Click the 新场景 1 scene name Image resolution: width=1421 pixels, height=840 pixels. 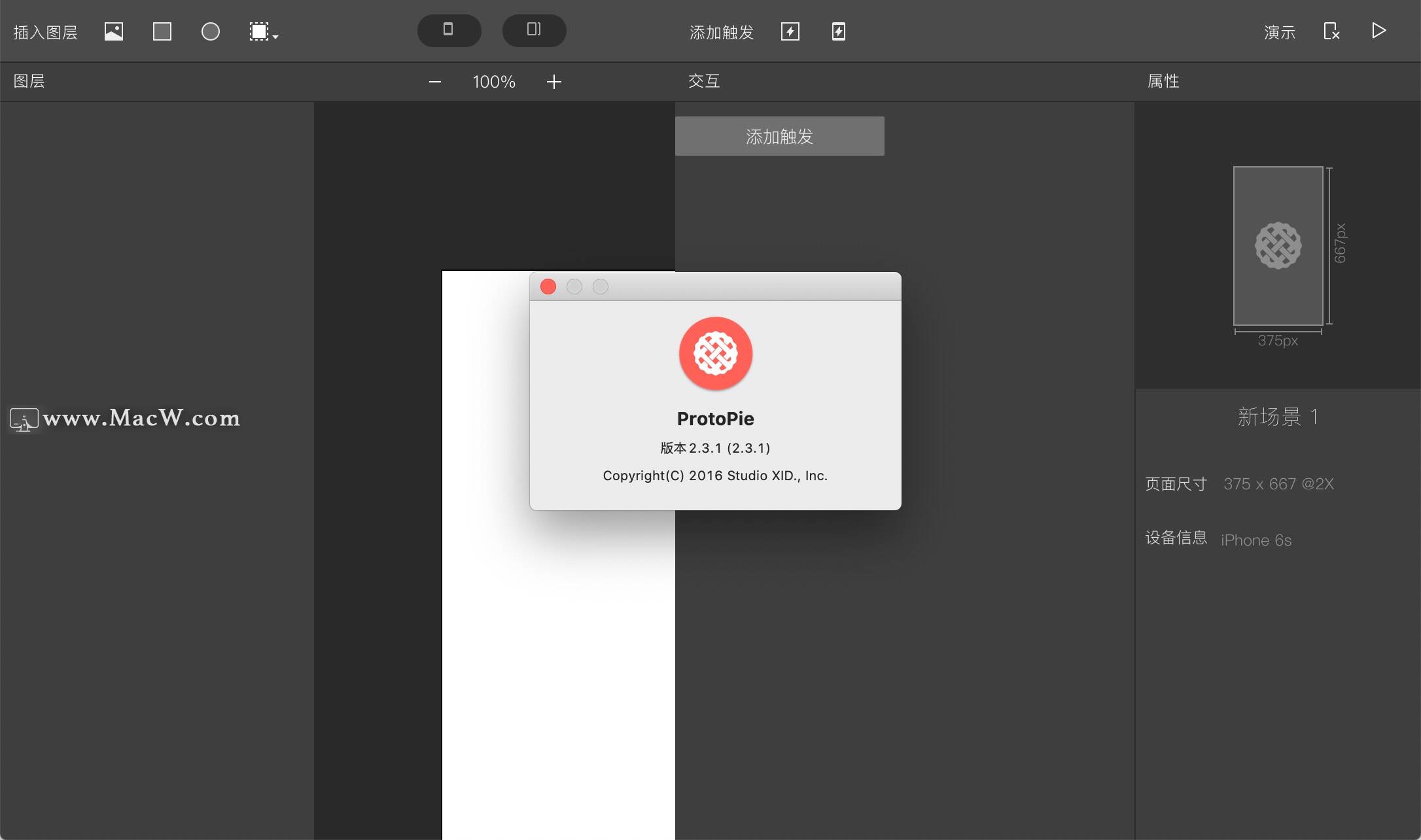[x=1278, y=417]
